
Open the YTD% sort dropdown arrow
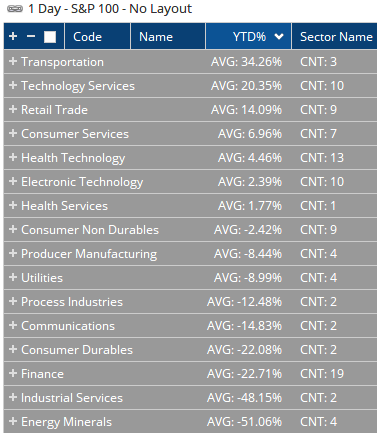click(279, 36)
